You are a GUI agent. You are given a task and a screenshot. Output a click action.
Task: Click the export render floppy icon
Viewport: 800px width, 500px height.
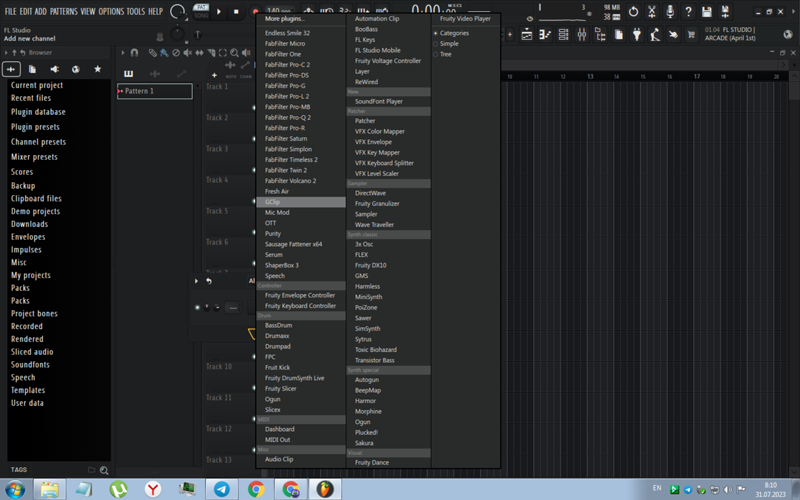[725, 12]
